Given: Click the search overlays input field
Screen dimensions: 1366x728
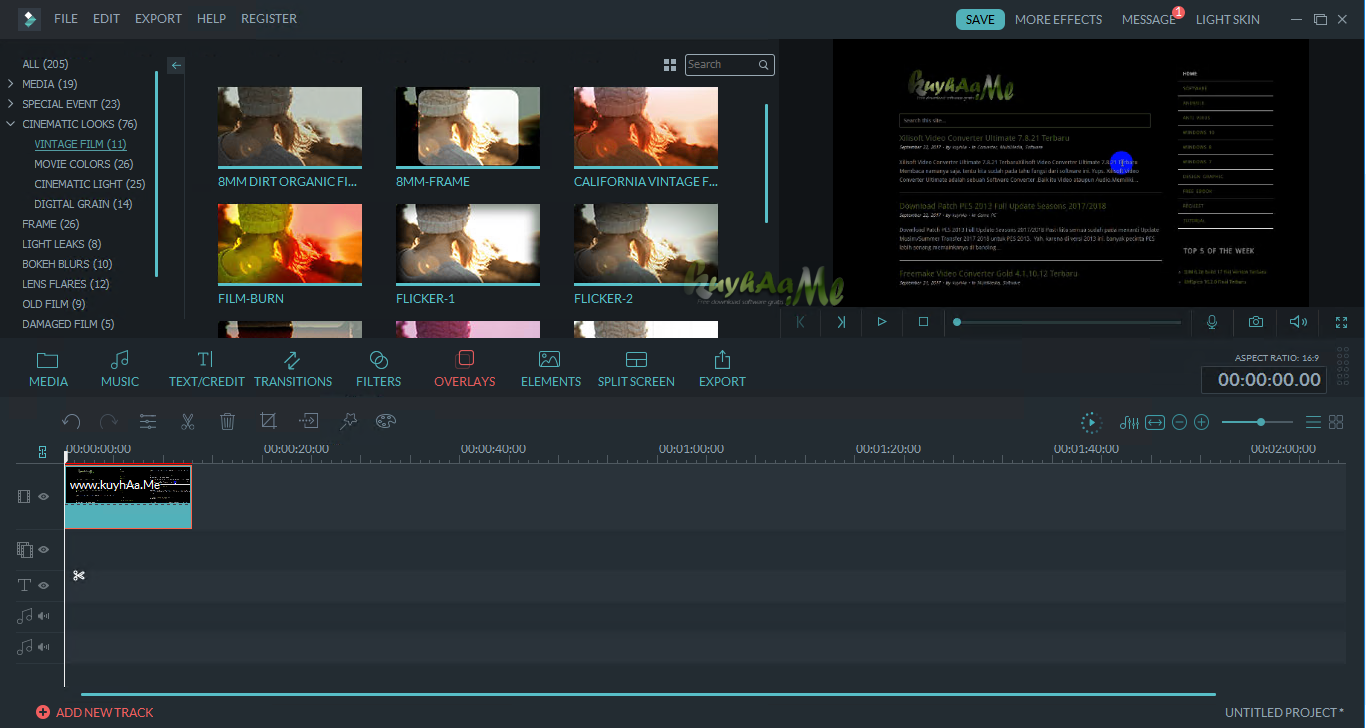Looking at the screenshot, I should point(730,65).
